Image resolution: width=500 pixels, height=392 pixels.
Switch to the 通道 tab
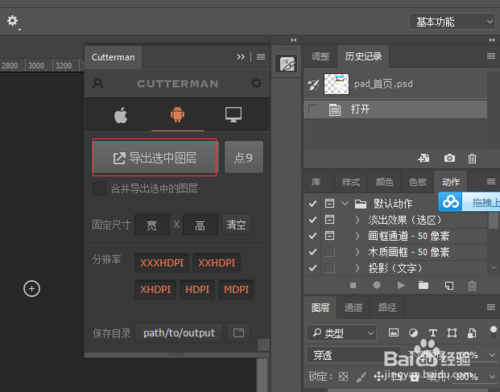tap(353, 307)
